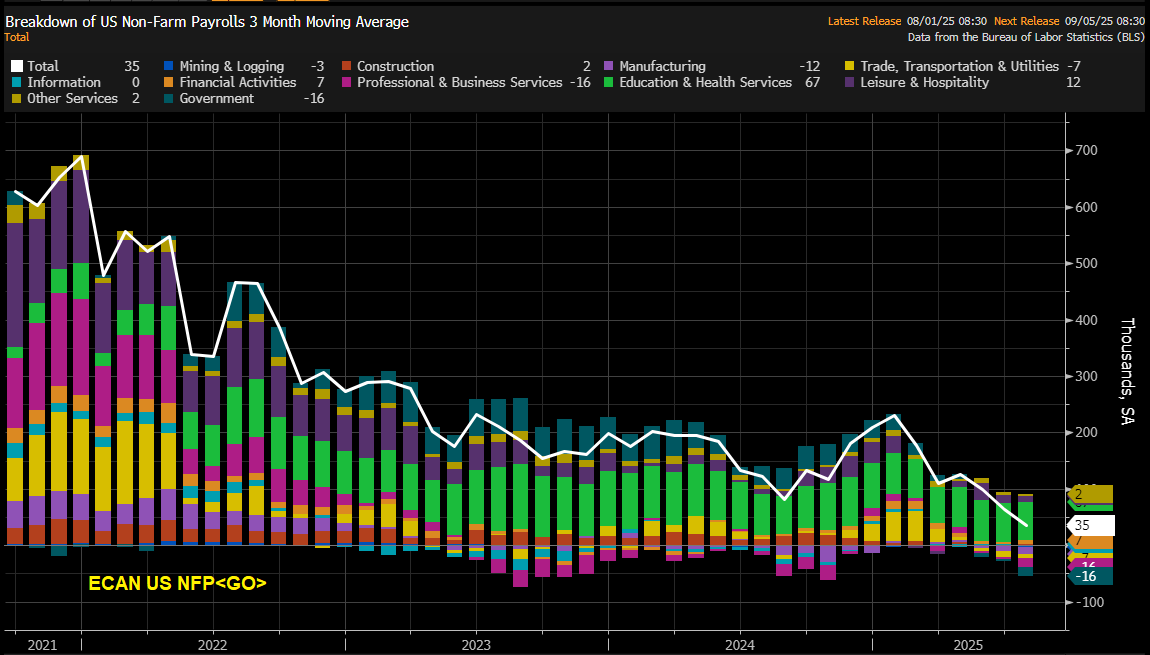Screen dimensions: 1150x655
Task: Click the Latest Release label
Action: (x=866, y=21)
